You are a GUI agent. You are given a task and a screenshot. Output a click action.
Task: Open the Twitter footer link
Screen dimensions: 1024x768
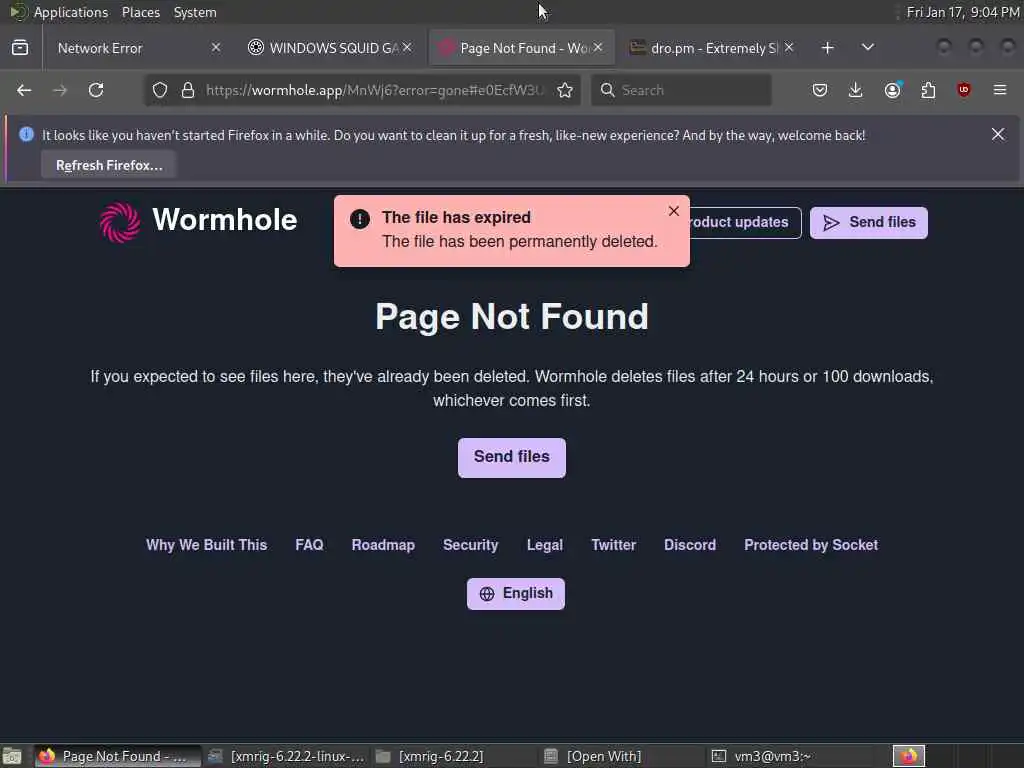613,545
